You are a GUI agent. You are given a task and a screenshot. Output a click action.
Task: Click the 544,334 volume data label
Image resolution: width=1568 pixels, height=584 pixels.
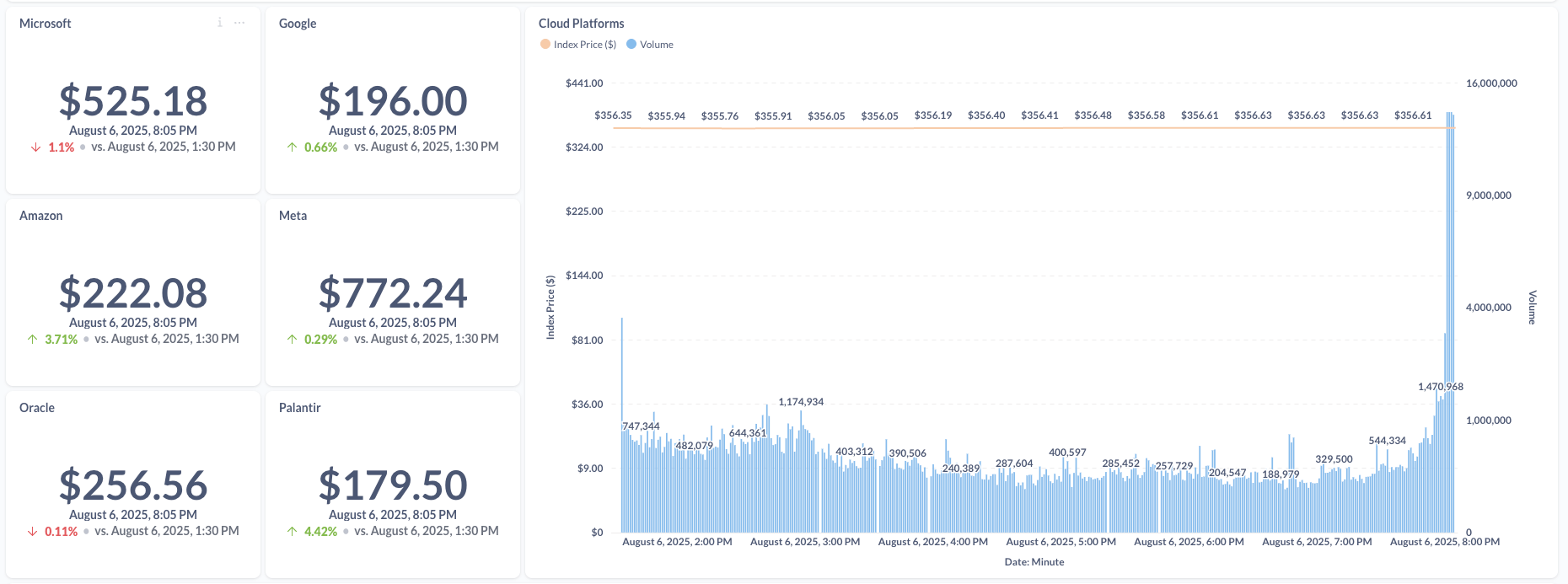pos(1388,441)
